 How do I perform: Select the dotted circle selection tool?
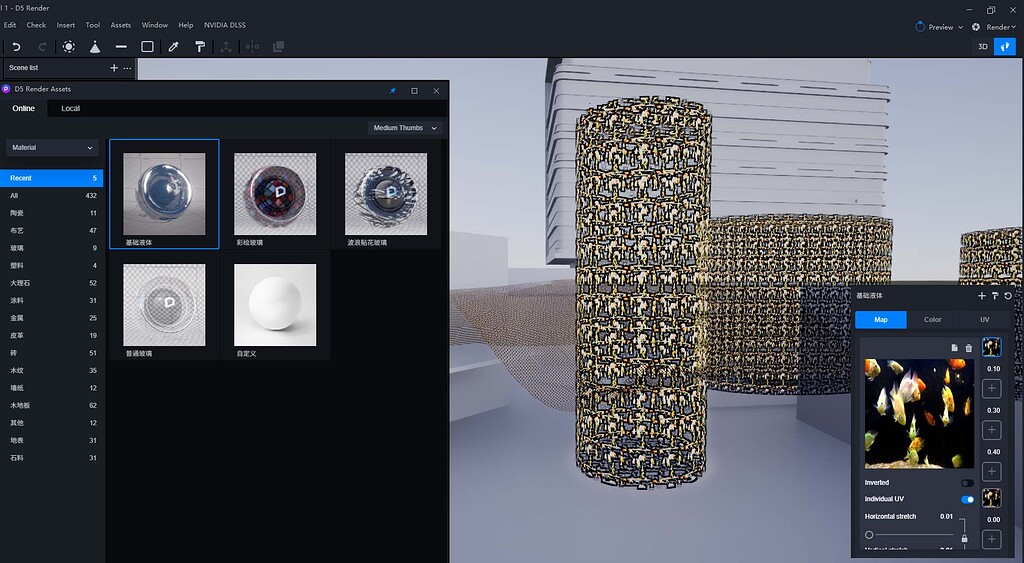click(69, 46)
